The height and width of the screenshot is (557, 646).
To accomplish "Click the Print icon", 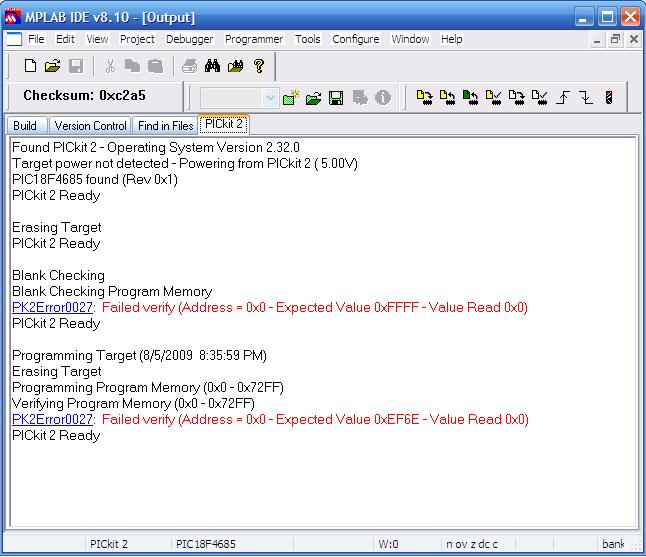I will pos(190,66).
